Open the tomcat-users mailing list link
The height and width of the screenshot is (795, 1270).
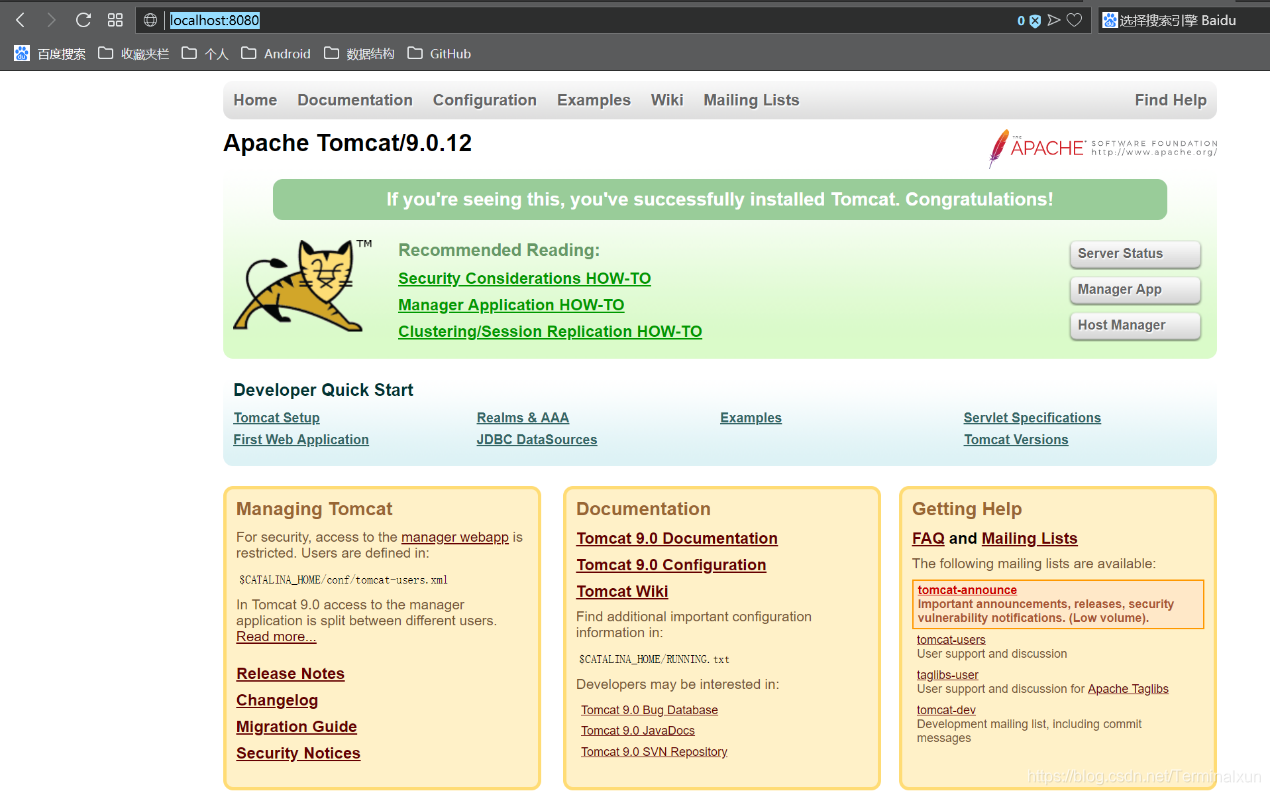951,640
